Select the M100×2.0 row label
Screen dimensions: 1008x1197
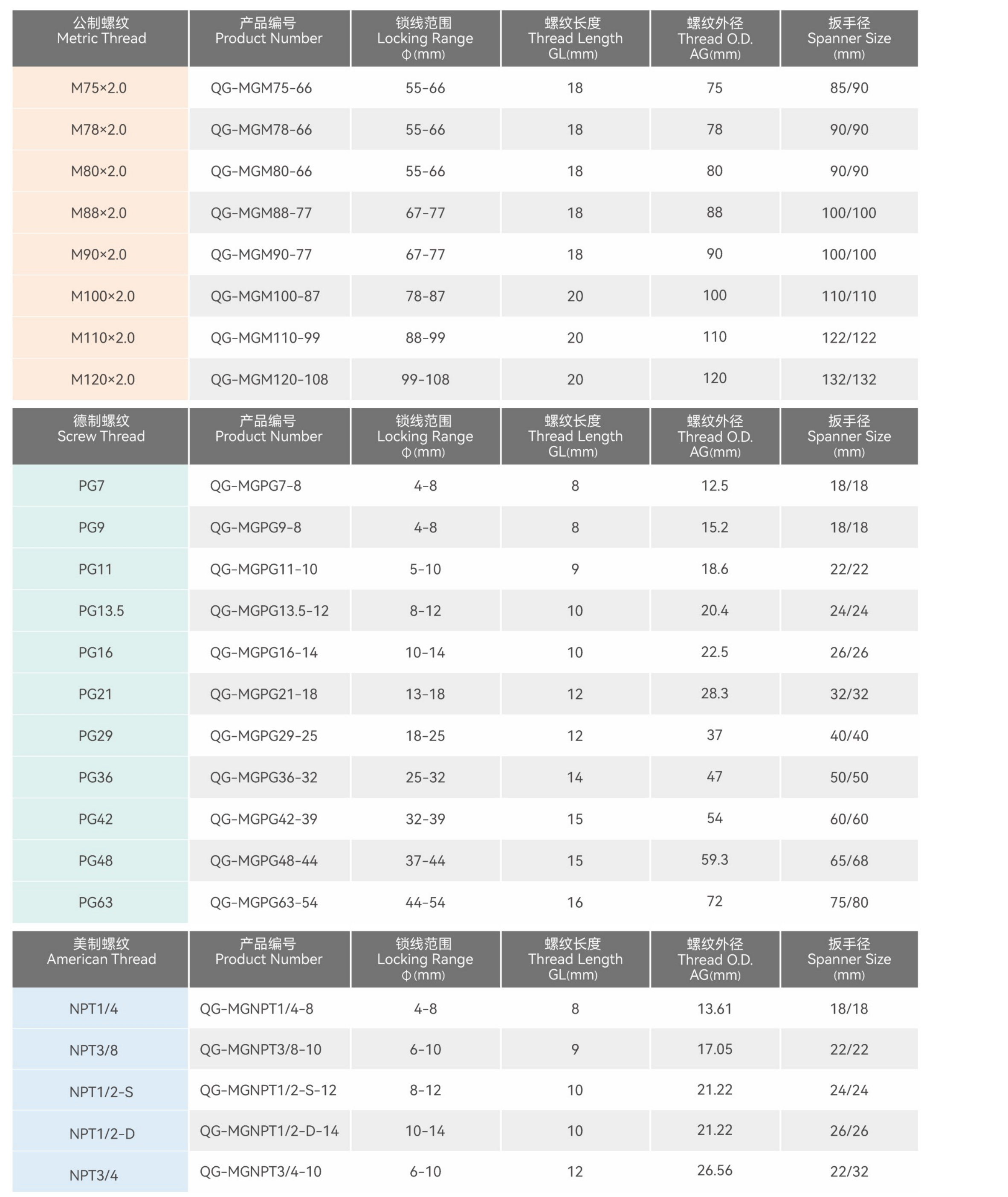point(103,296)
